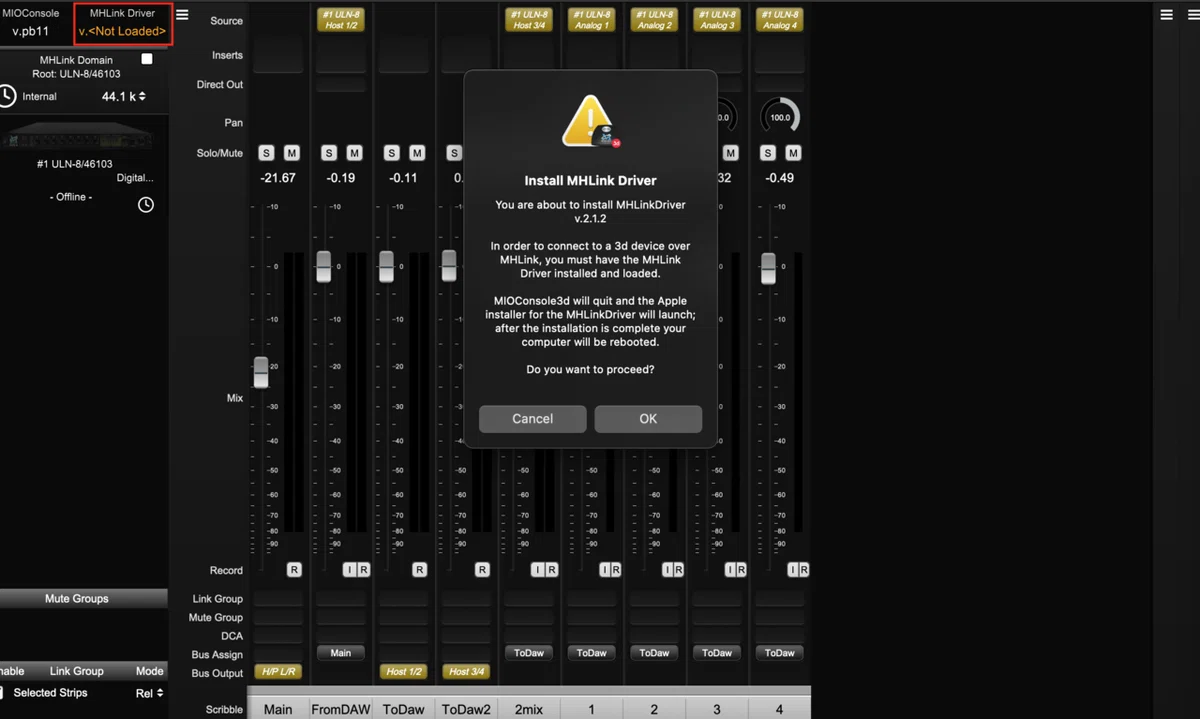Open the Analog 4 source selector

780,20
